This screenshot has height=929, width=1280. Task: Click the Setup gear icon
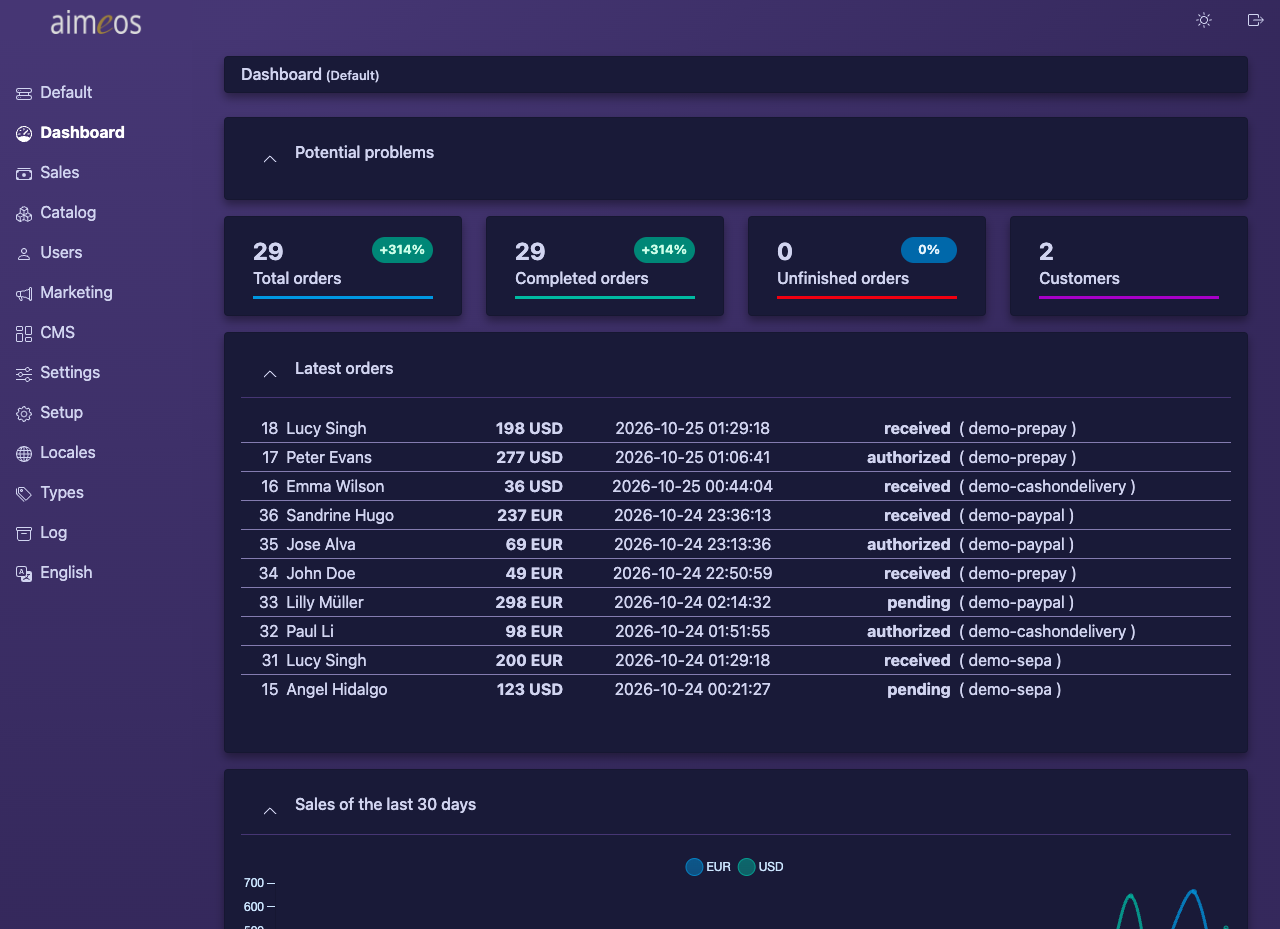point(24,413)
